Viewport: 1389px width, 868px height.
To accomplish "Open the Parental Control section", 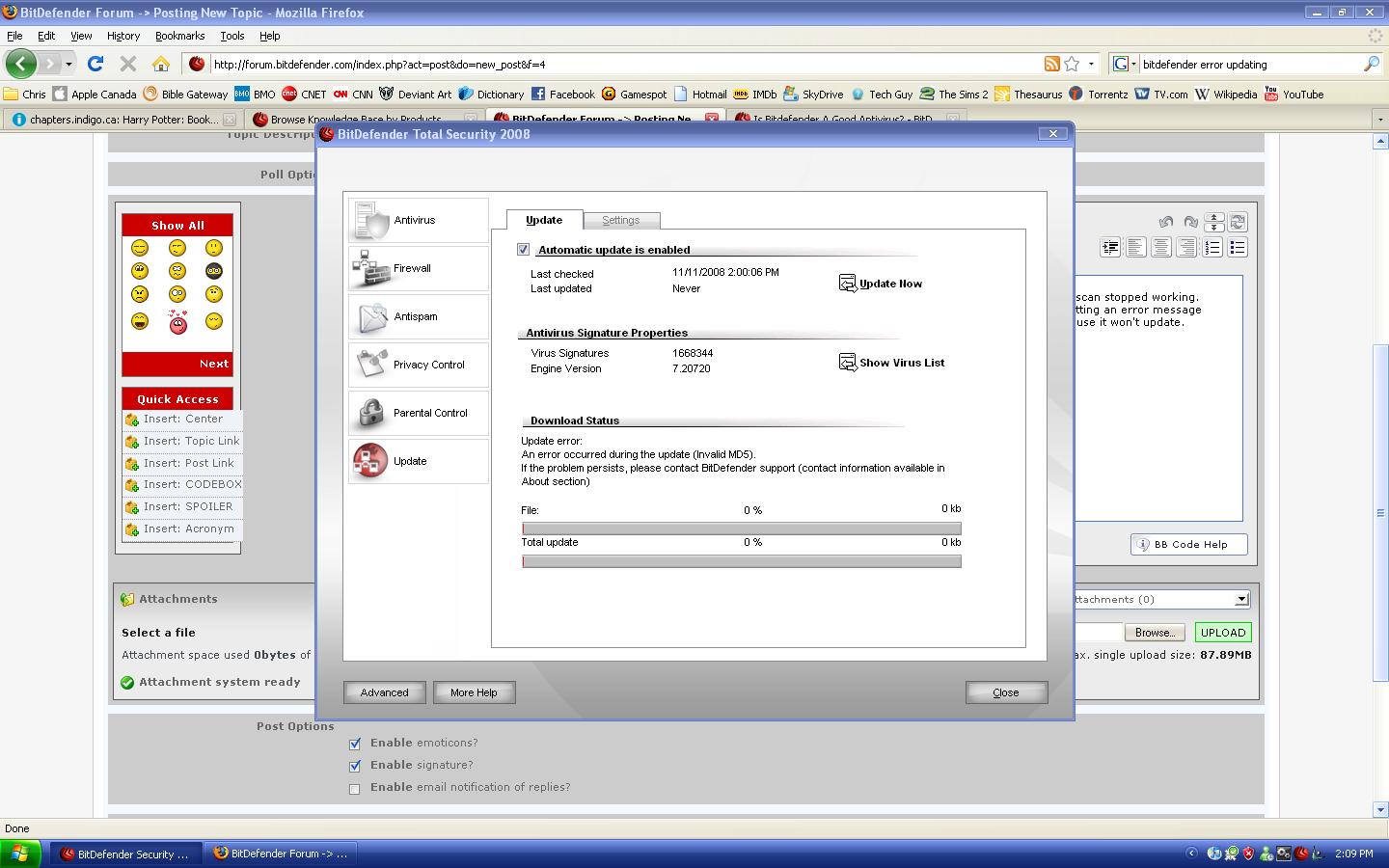I will (x=418, y=413).
